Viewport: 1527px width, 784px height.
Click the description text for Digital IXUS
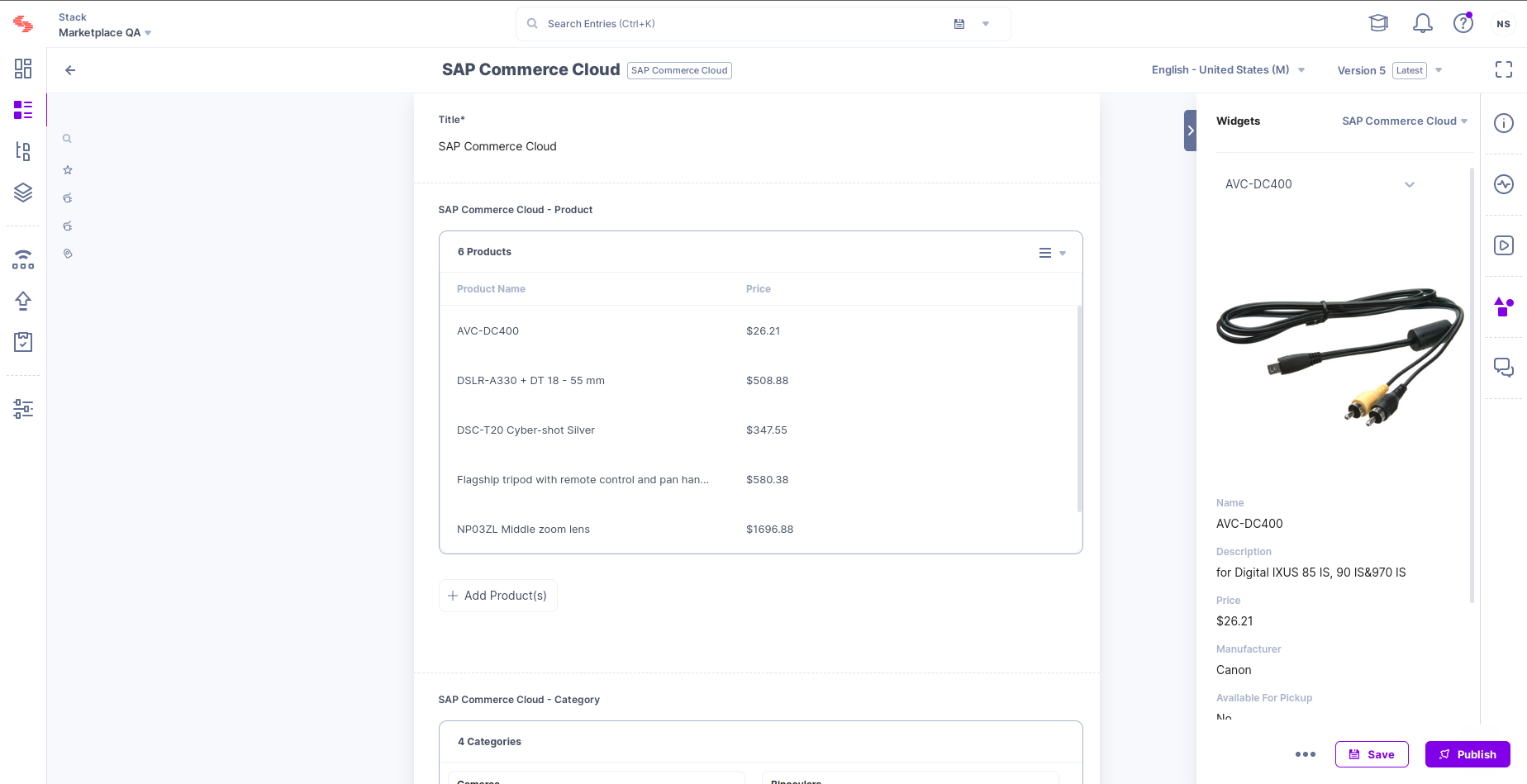[x=1311, y=573]
